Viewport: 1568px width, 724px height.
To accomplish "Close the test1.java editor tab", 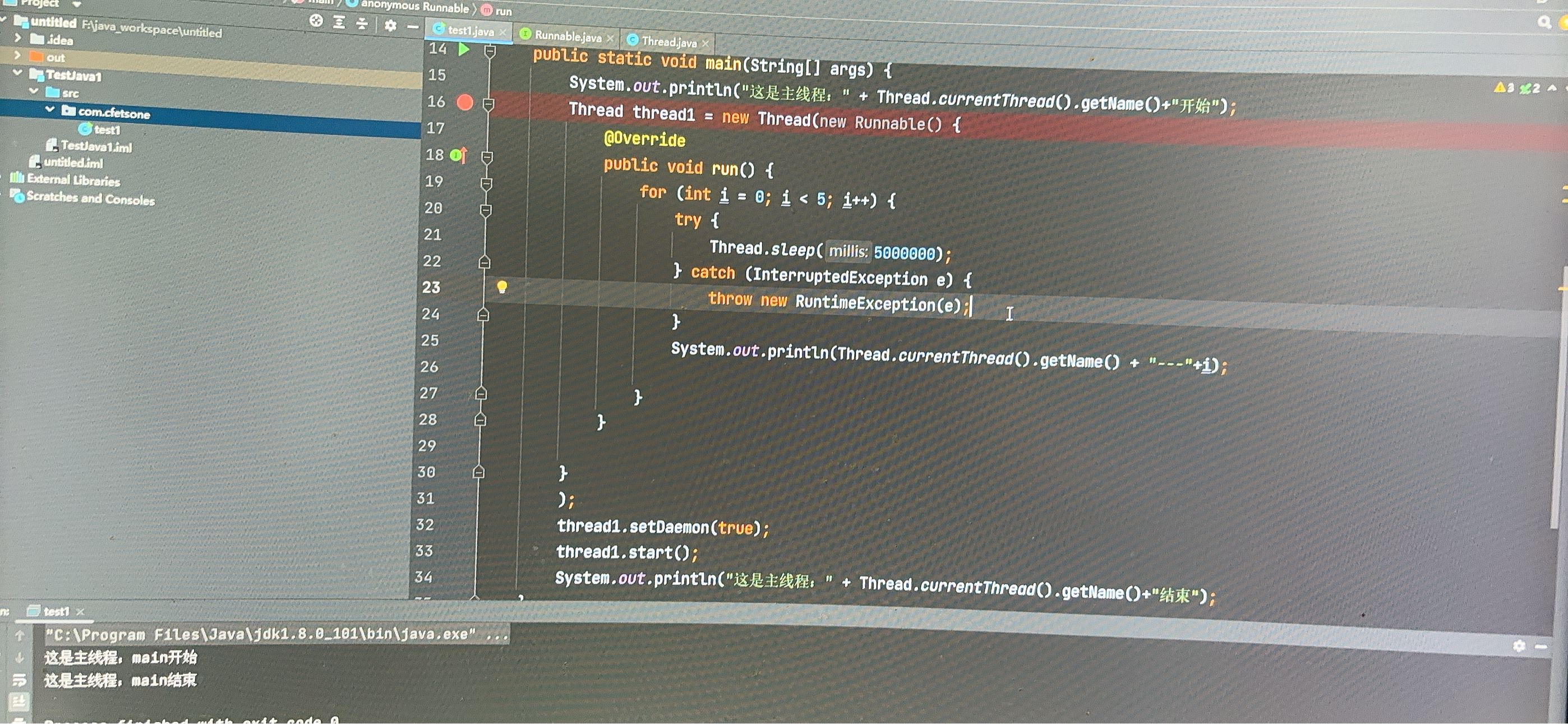I will [502, 31].
